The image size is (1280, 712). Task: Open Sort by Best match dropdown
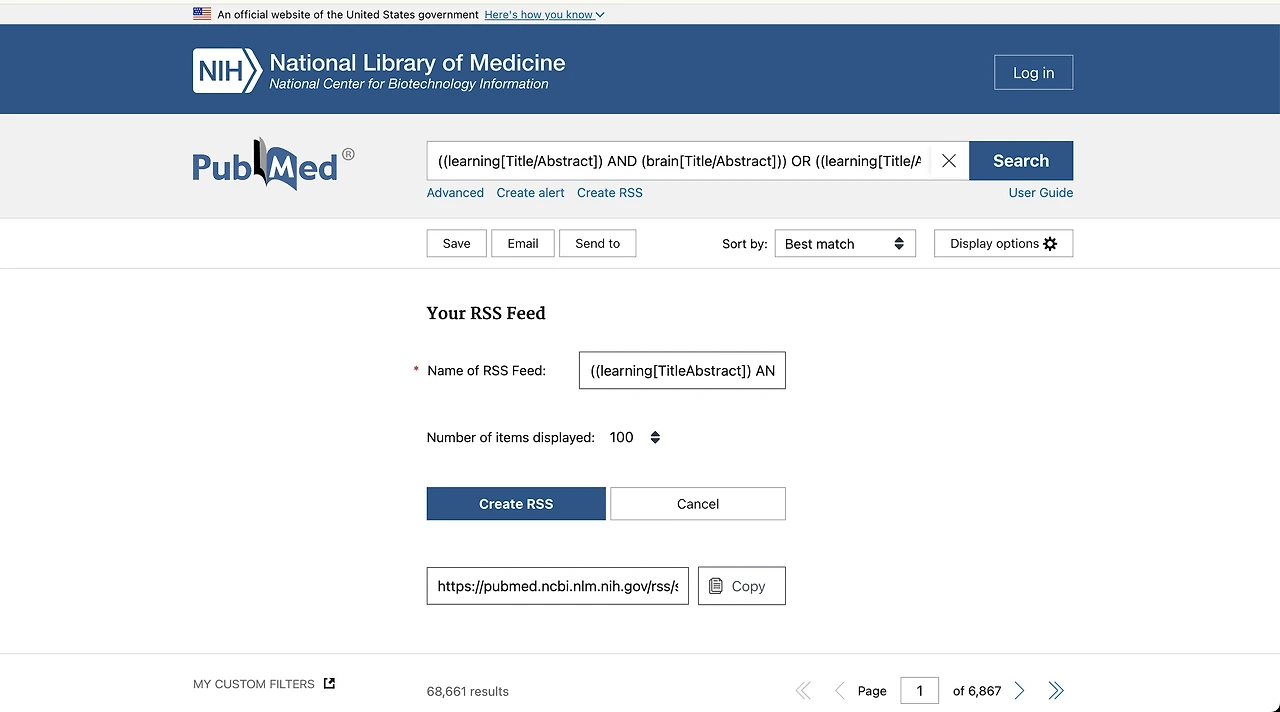pos(844,244)
